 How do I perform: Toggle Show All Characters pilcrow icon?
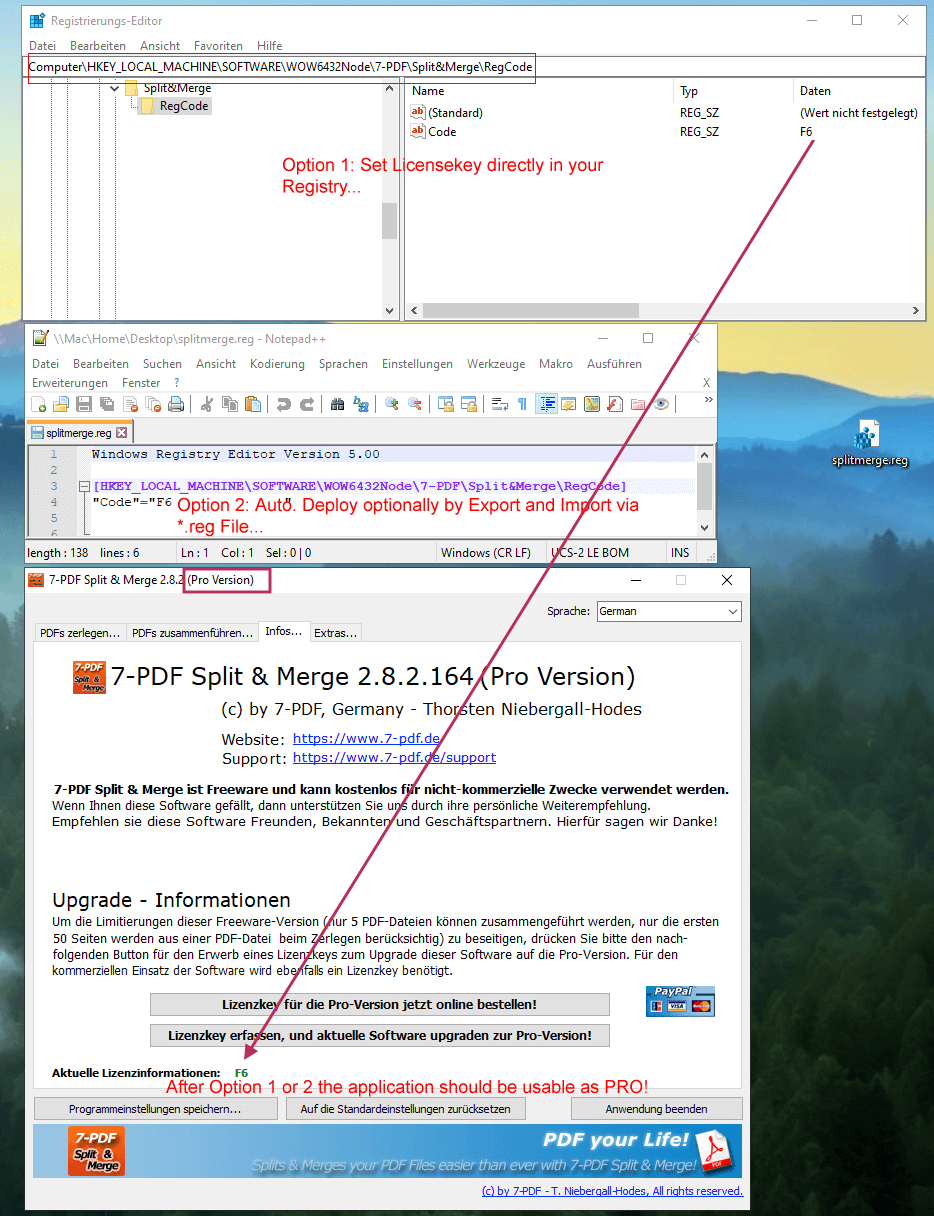(522, 404)
